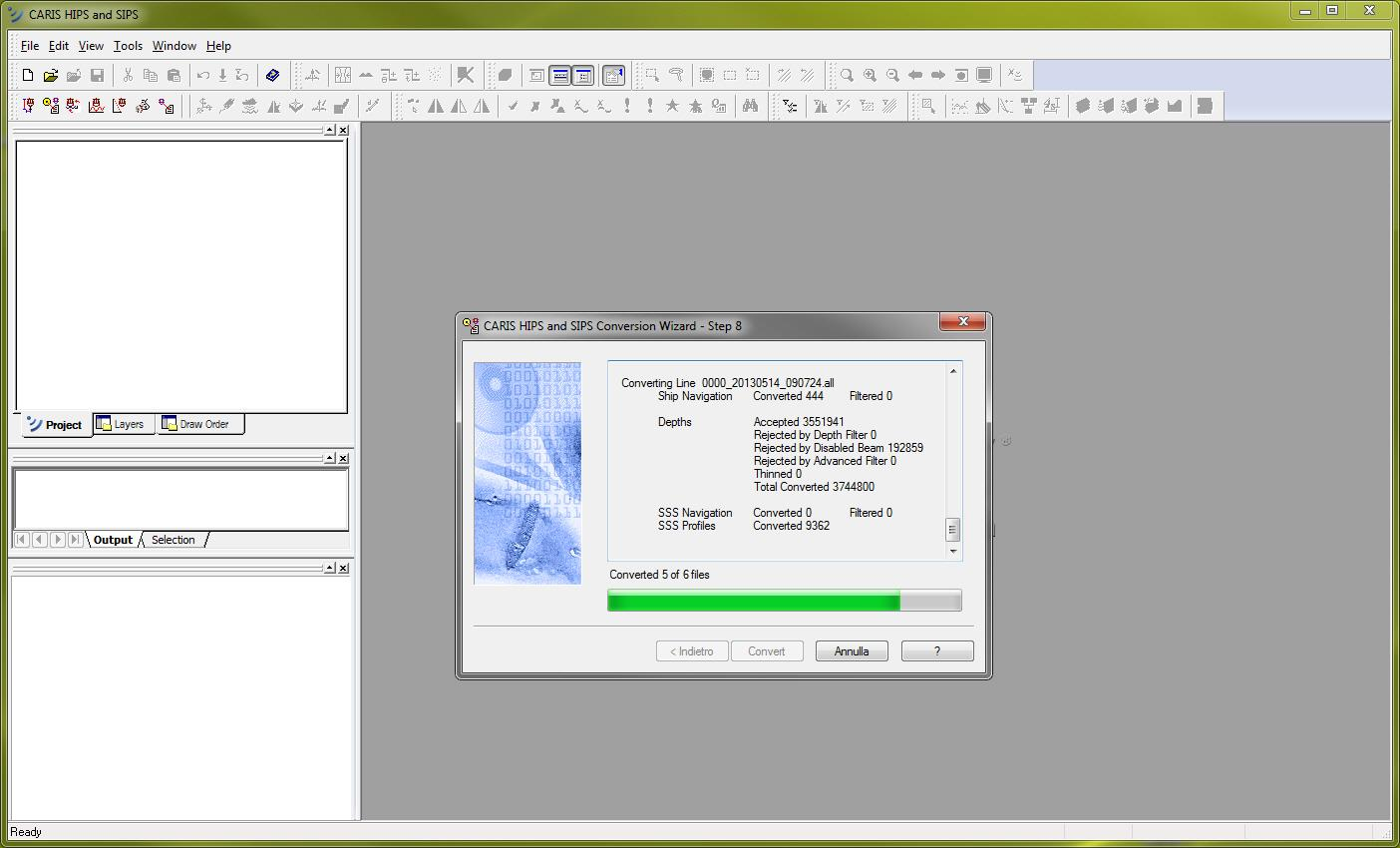The width and height of the screenshot is (1400, 848).
Task: Click the new project icon beside the Conversion Wizard icon
Action: [x=28, y=106]
